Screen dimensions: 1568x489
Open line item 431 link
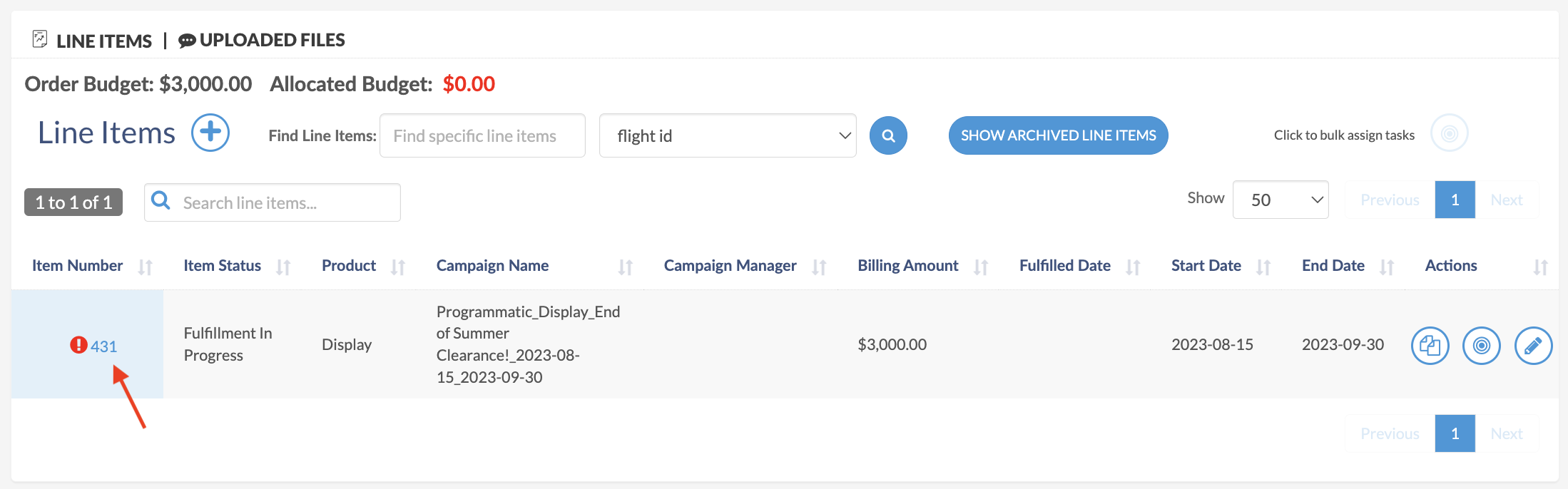103,346
